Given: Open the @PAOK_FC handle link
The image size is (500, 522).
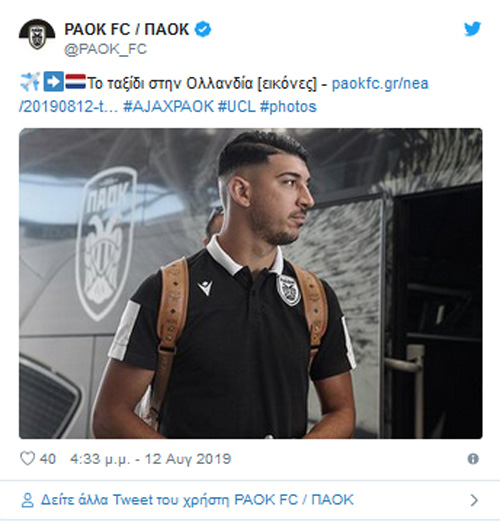Looking at the screenshot, I should pos(105,49).
